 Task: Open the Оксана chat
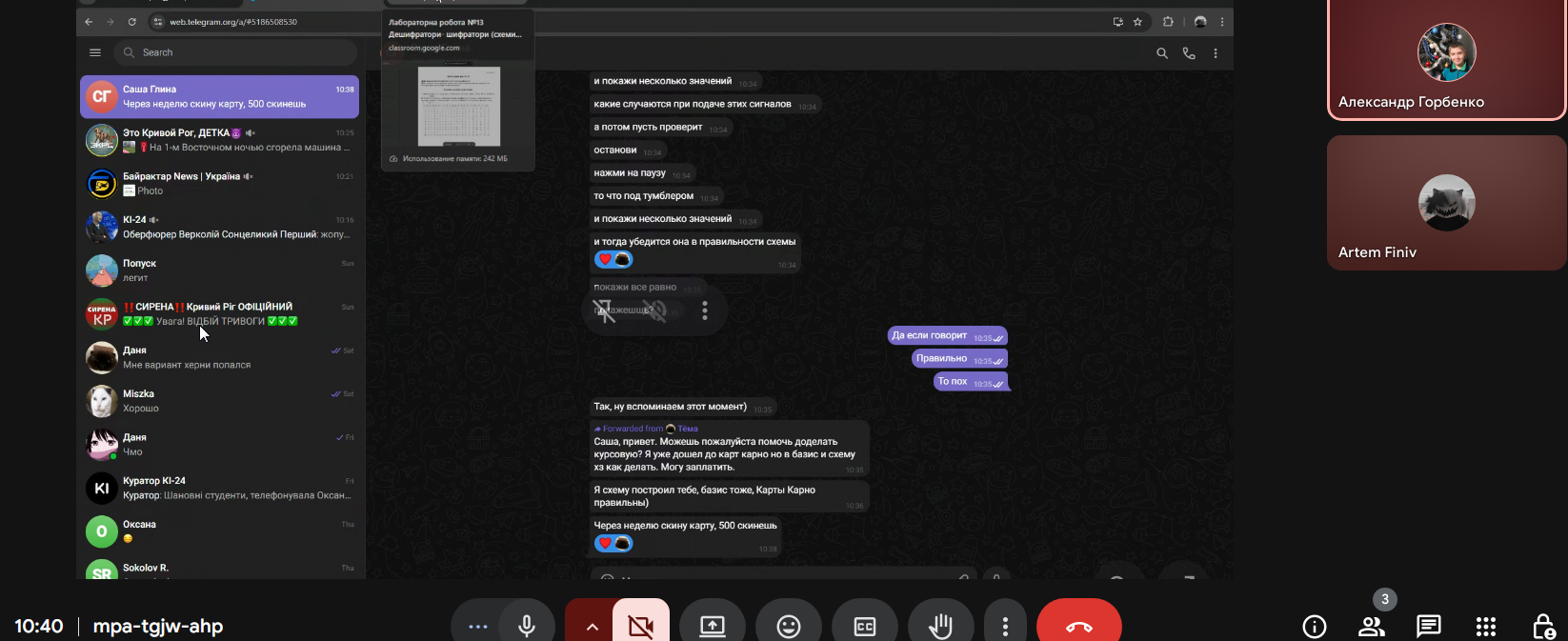click(220, 531)
